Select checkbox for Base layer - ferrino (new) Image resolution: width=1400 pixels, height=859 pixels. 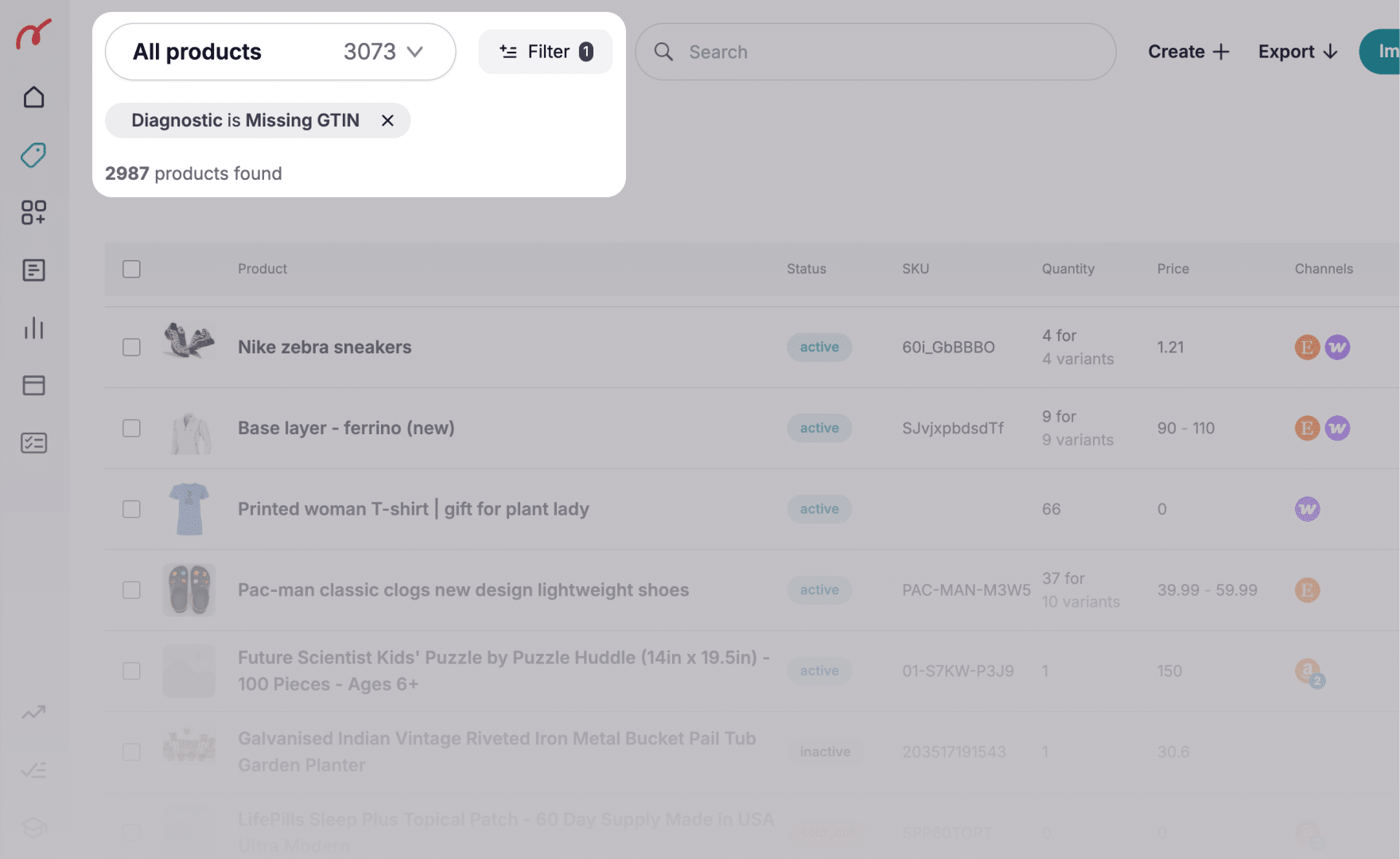click(x=131, y=428)
